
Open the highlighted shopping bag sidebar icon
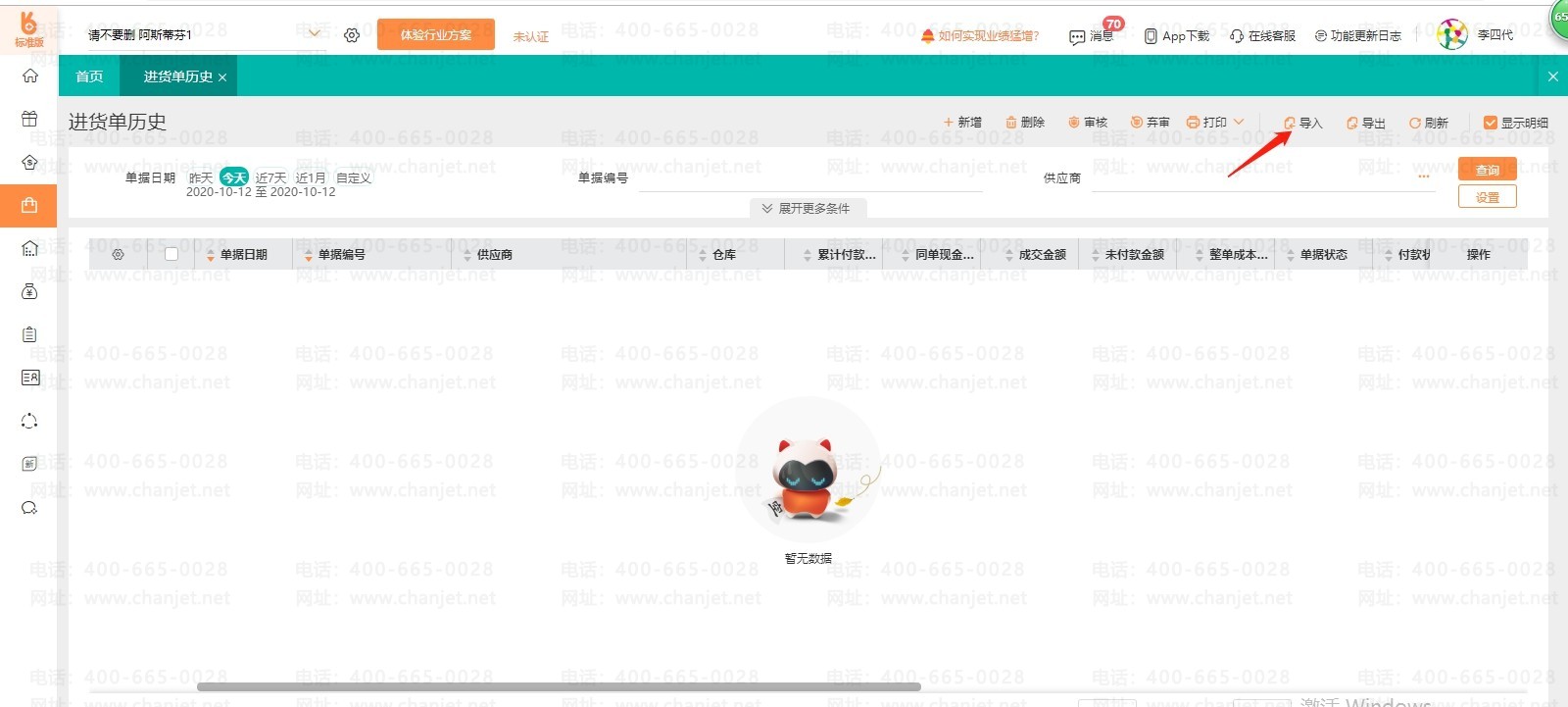click(x=29, y=205)
